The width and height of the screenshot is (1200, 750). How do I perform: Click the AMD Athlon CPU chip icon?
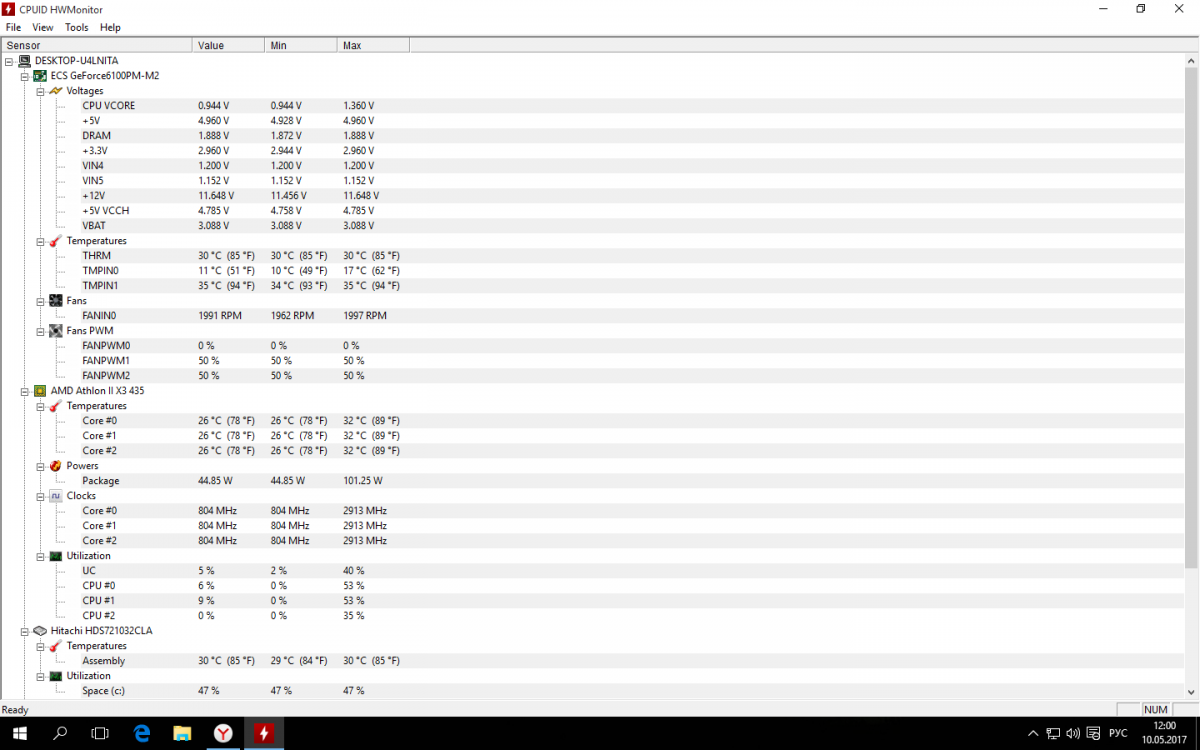[40, 391]
